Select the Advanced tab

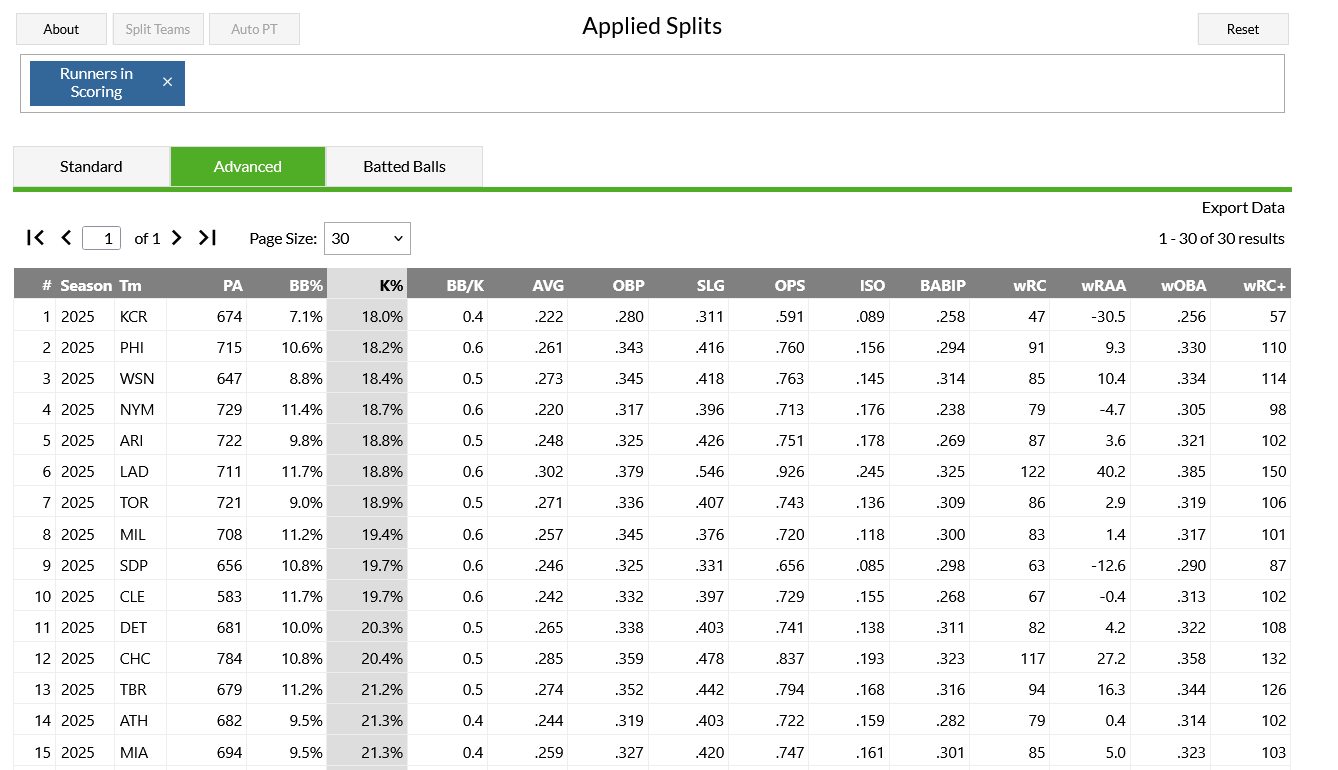coord(248,167)
